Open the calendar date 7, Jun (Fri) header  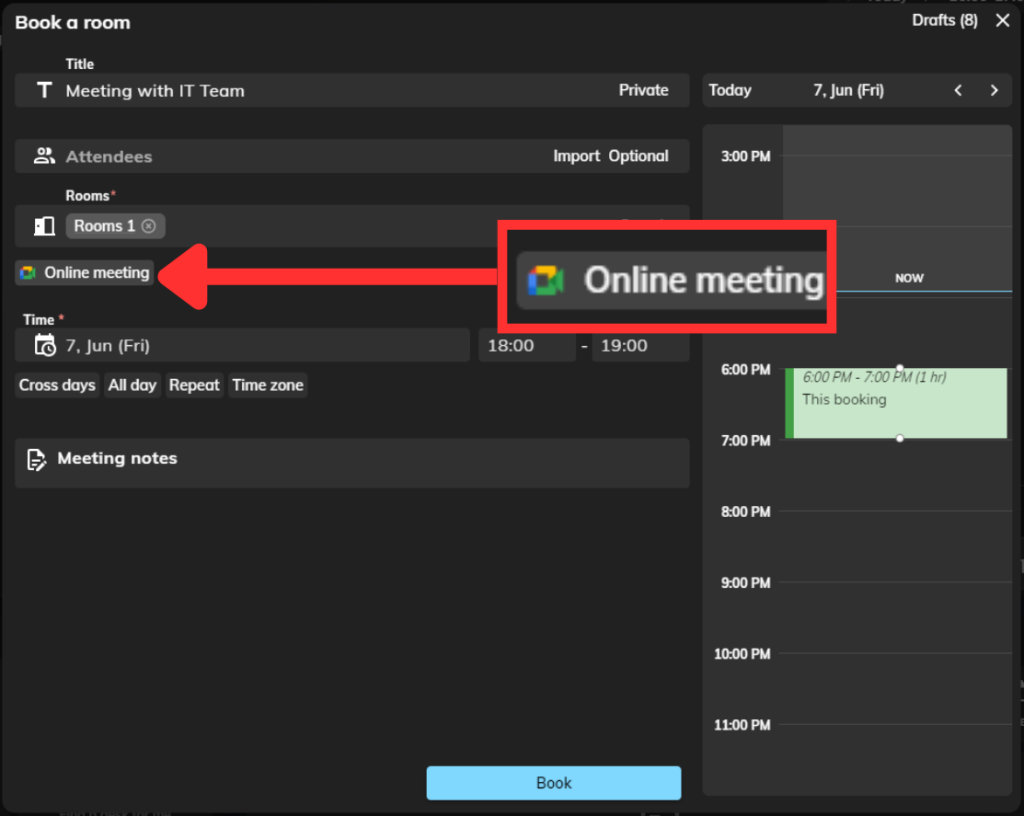[x=848, y=91]
